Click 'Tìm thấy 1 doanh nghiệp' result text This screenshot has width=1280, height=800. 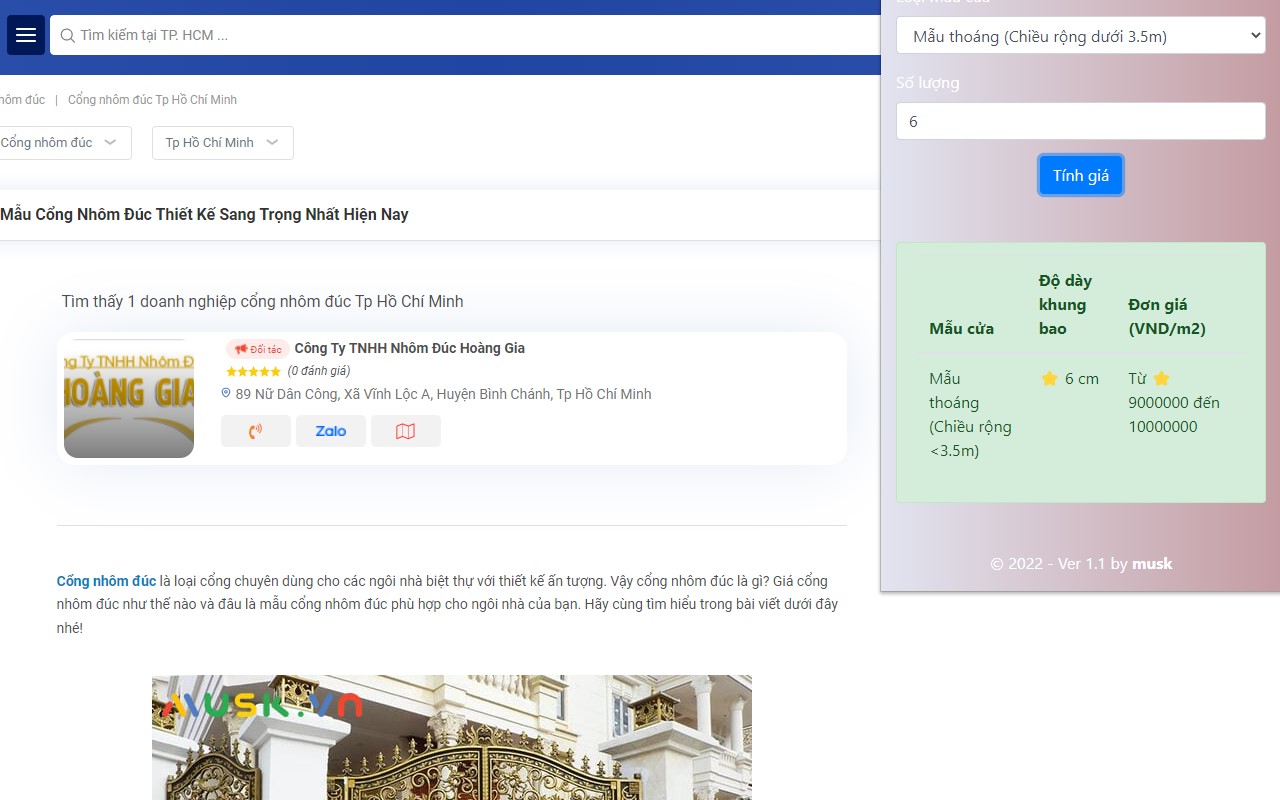[262, 301]
